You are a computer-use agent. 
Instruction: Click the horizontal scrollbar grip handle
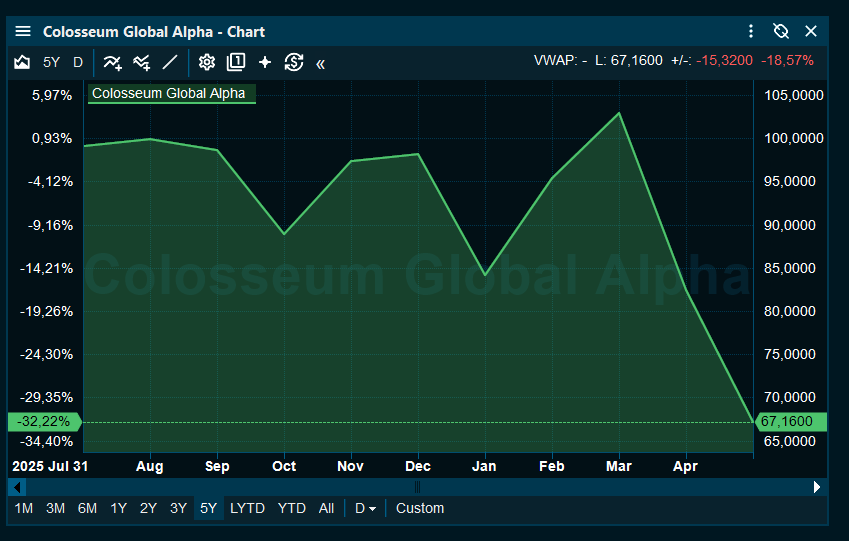point(417,487)
